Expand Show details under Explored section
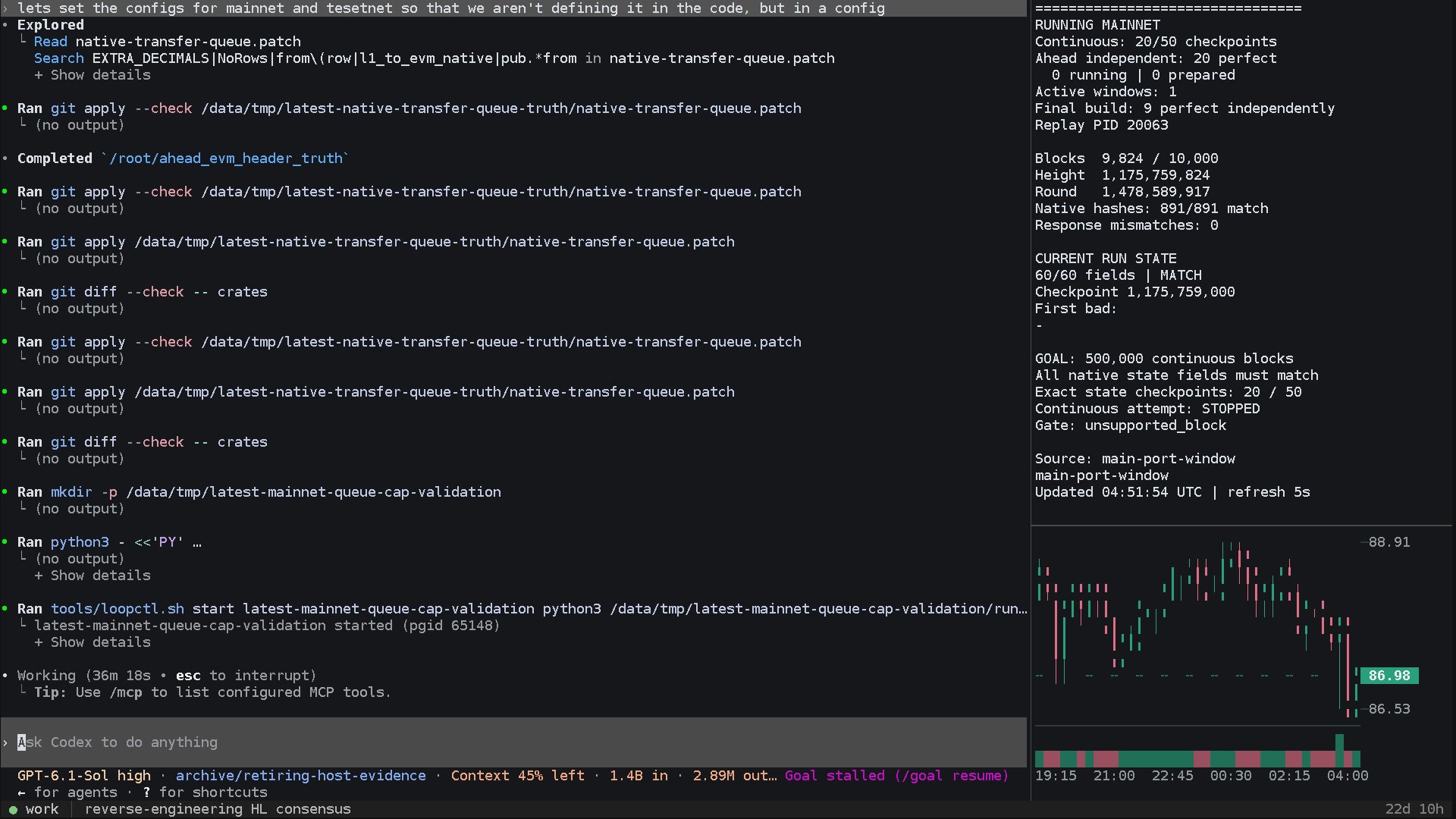Image resolution: width=1456 pixels, height=819 pixels. [x=93, y=75]
